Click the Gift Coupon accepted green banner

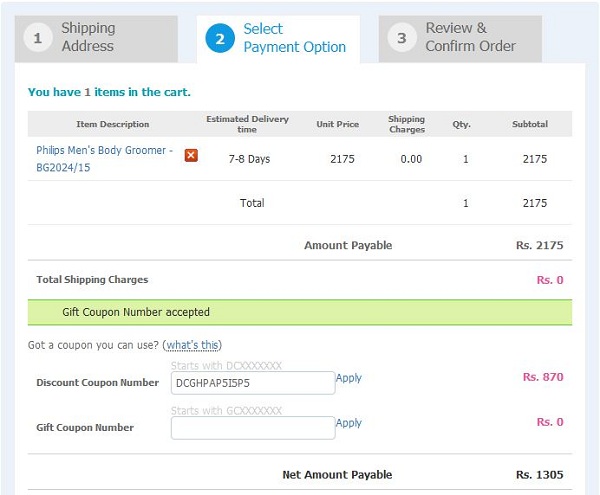coord(300,312)
